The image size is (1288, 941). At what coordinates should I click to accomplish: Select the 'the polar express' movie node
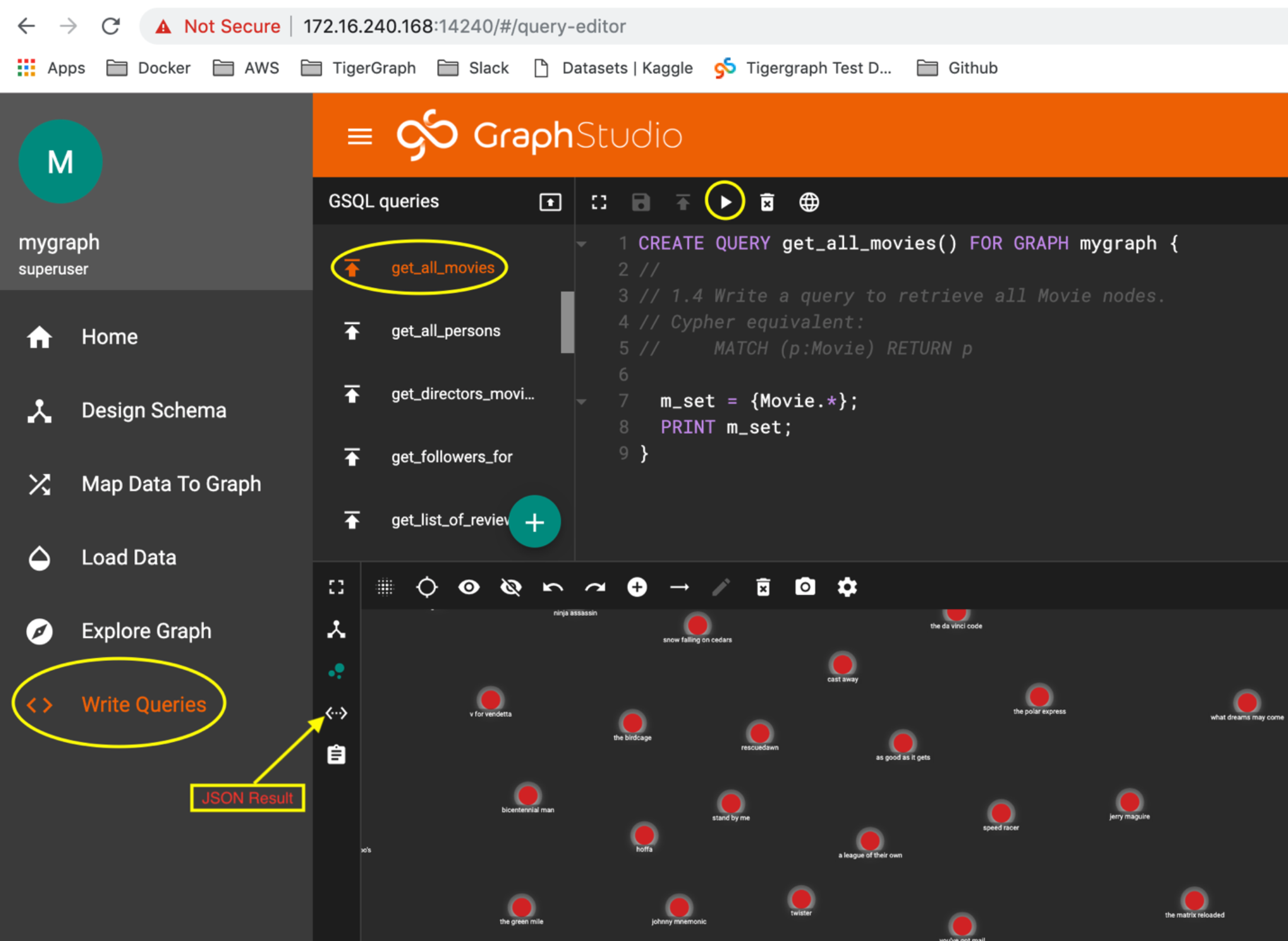coord(1039,696)
